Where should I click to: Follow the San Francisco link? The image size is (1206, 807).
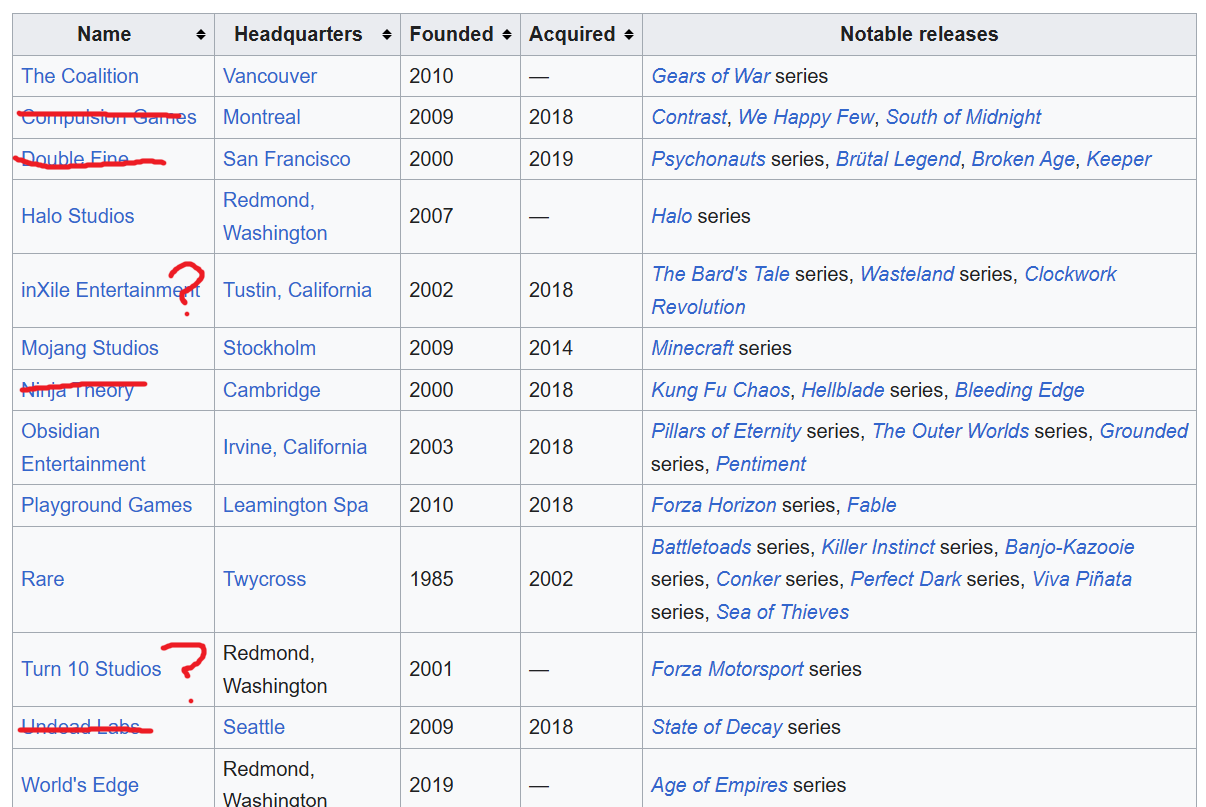[x=287, y=159]
